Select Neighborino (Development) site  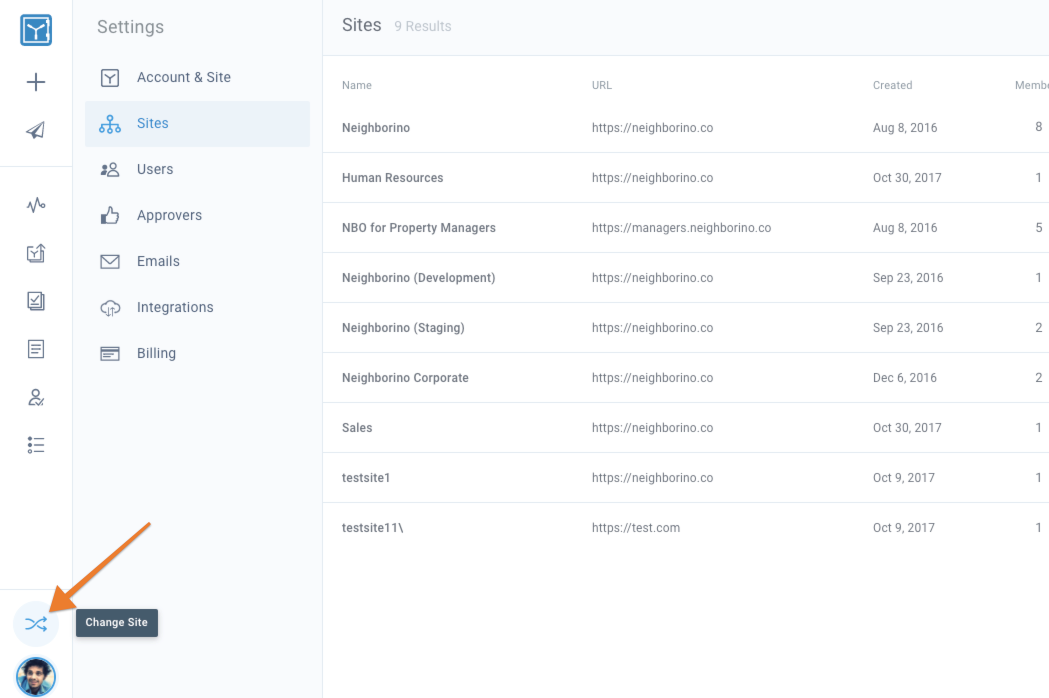click(x=686, y=278)
